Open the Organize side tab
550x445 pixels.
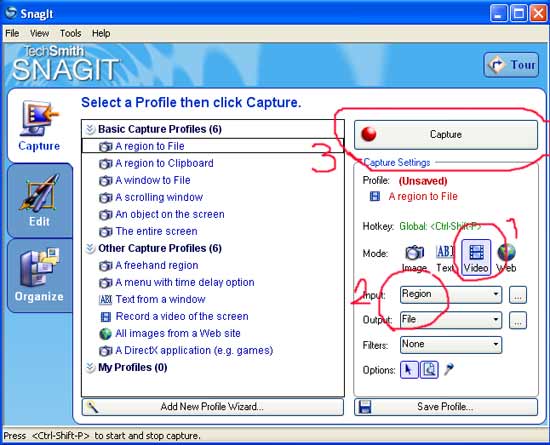pyautogui.click(x=39, y=276)
